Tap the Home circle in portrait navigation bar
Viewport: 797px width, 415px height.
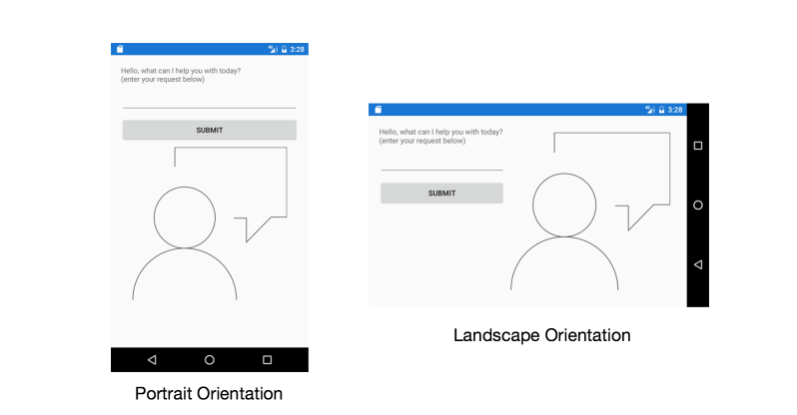[209, 360]
